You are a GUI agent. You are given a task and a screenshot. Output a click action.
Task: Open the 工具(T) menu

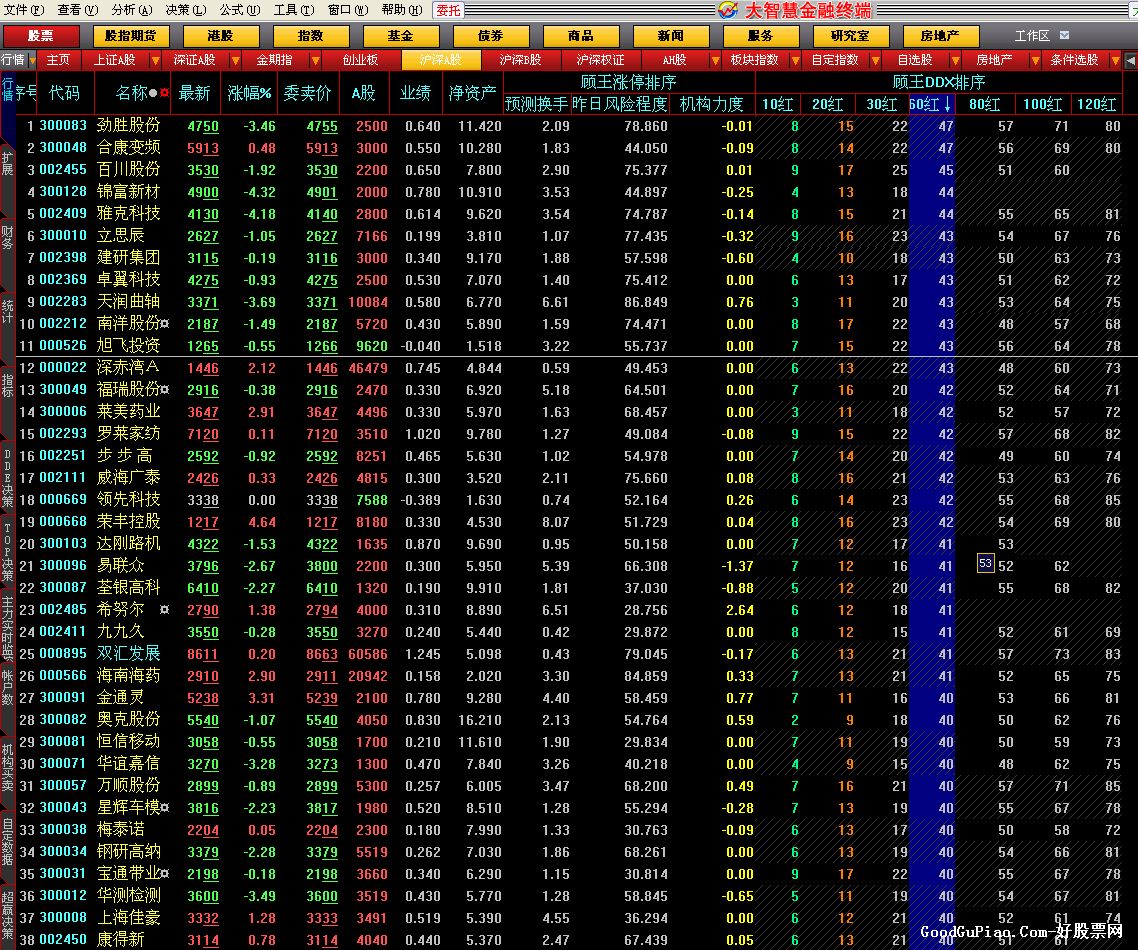[294, 9]
